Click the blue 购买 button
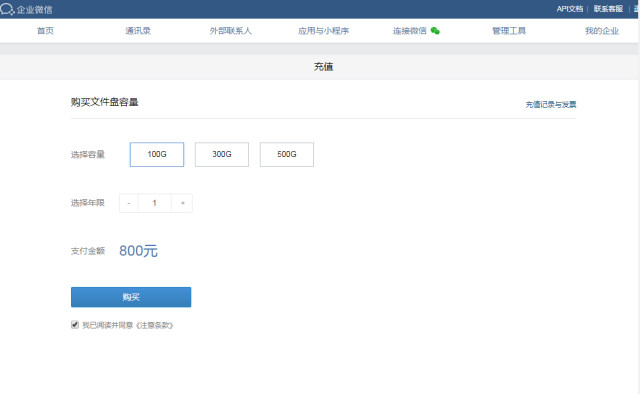 tap(131, 297)
